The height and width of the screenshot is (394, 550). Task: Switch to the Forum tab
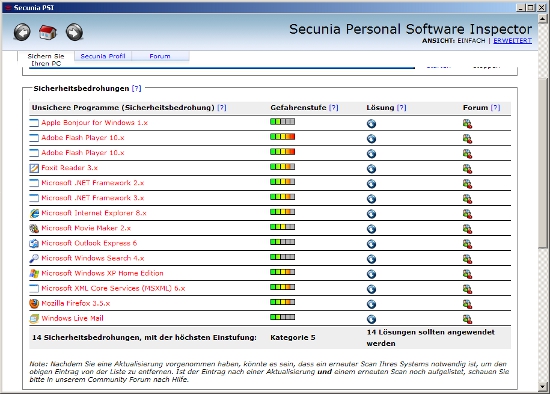tap(160, 56)
